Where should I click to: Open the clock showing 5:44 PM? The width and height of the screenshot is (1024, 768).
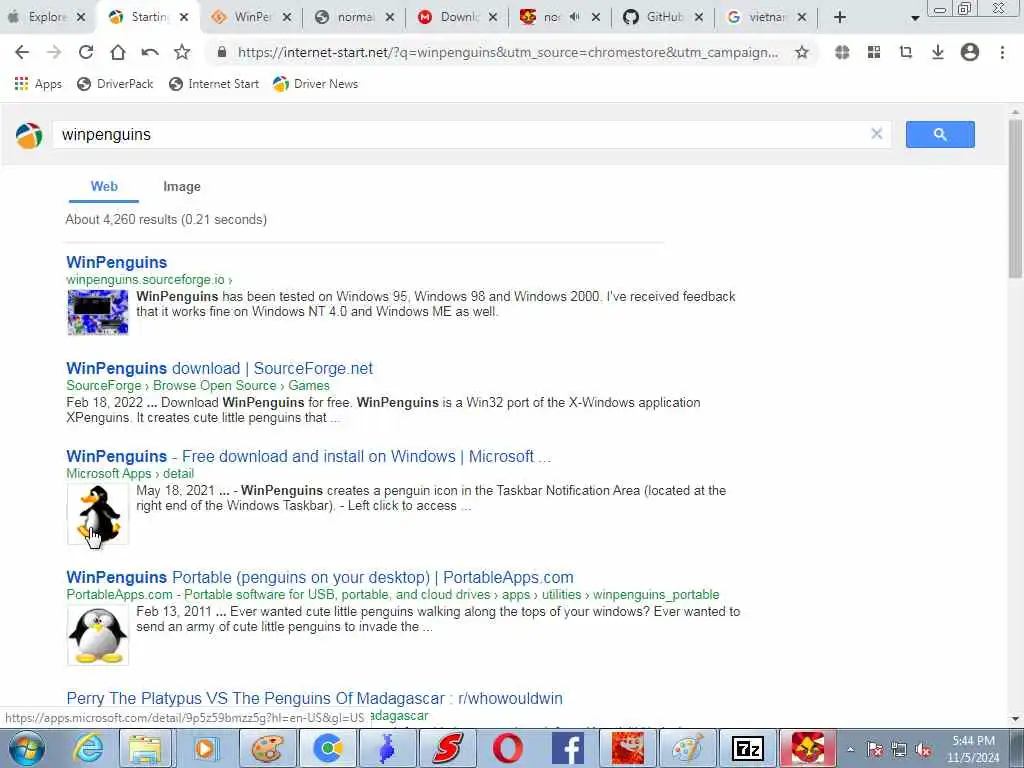[x=973, y=749]
